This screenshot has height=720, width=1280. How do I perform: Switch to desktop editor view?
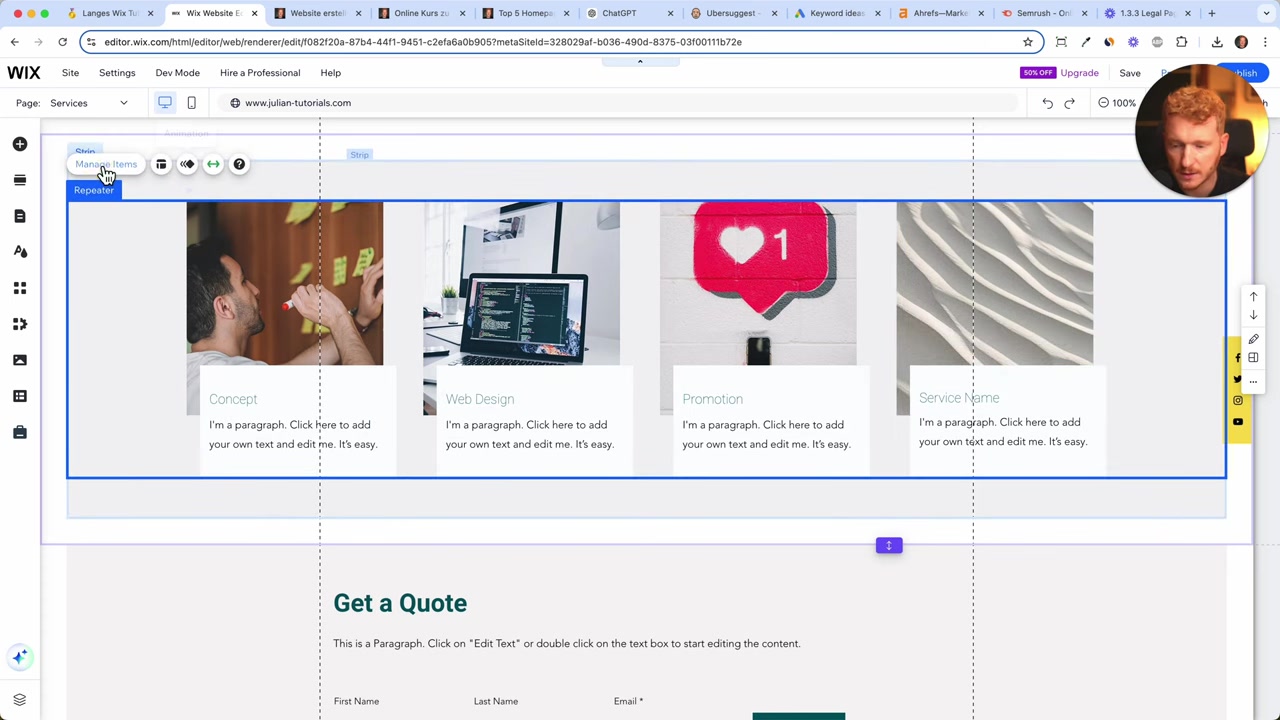pyautogui.click(x=165, y=102)
